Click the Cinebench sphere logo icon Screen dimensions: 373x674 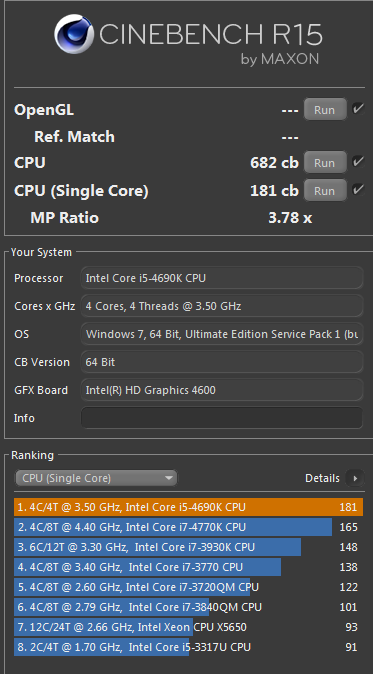pos(75,34)
